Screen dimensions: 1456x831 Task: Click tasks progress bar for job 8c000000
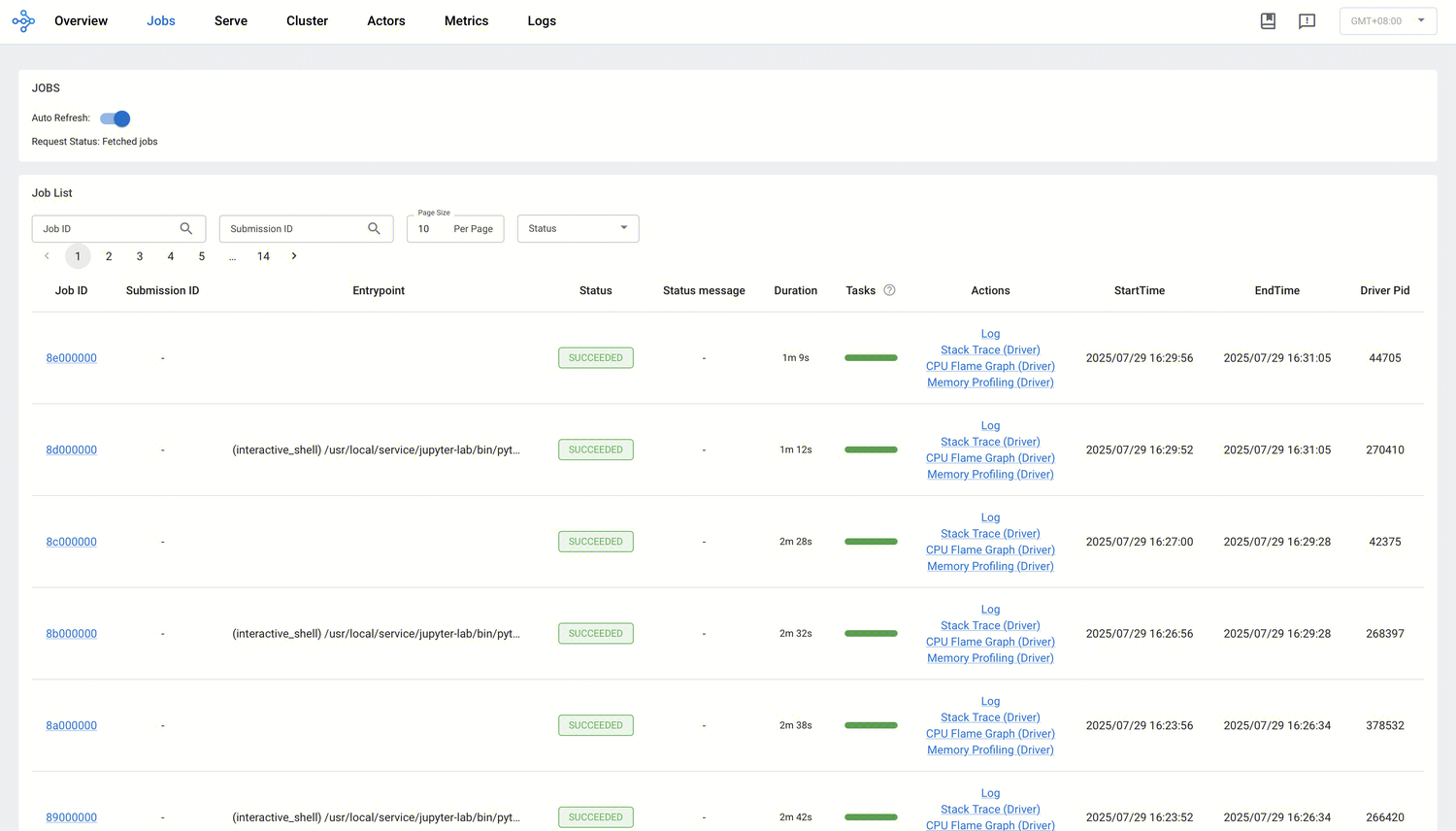pyautogui.click(x=871, y=542)
